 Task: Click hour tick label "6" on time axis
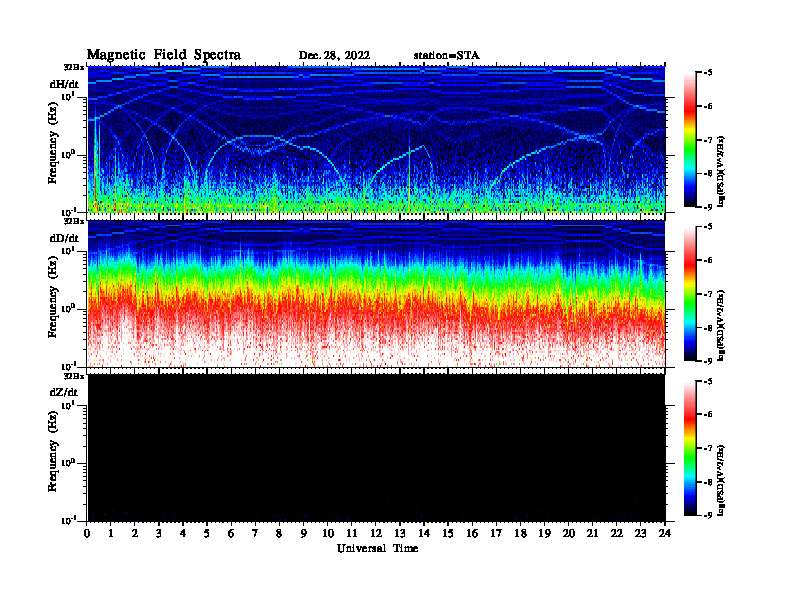(231, 533)
